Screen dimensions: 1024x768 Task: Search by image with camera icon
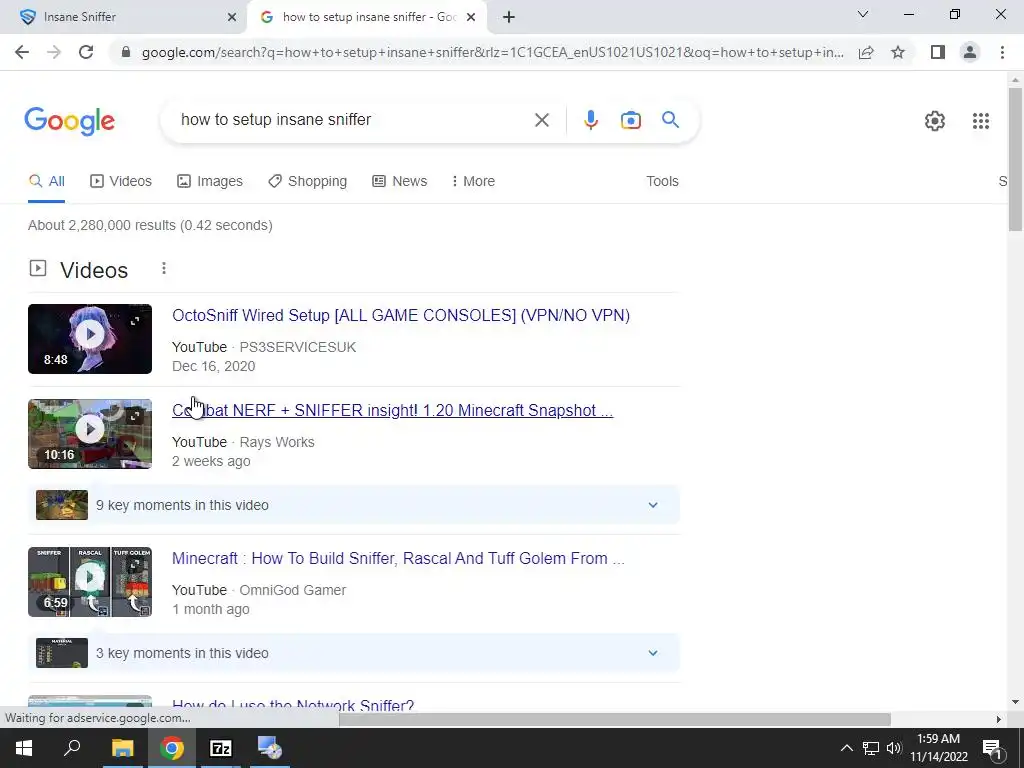pyautogui.click(x=630, y=120)
